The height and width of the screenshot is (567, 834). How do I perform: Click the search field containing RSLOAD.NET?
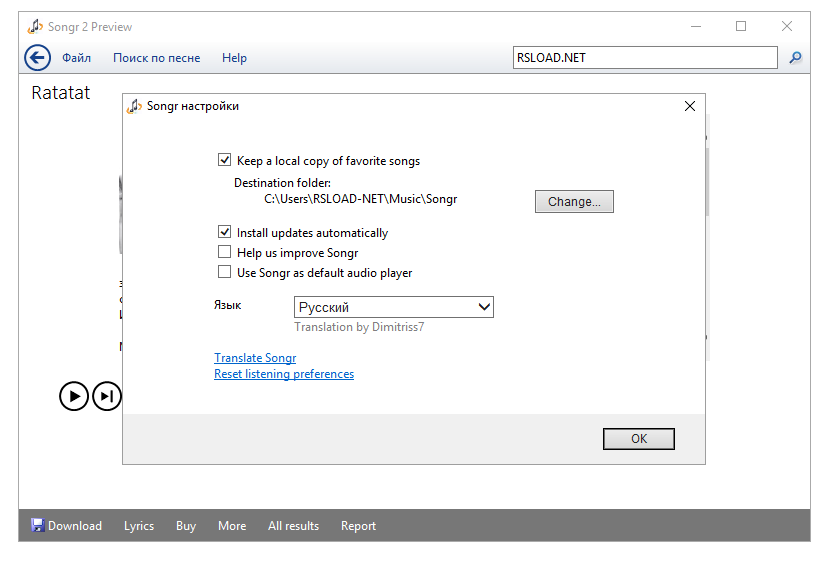tap(645, 57)
